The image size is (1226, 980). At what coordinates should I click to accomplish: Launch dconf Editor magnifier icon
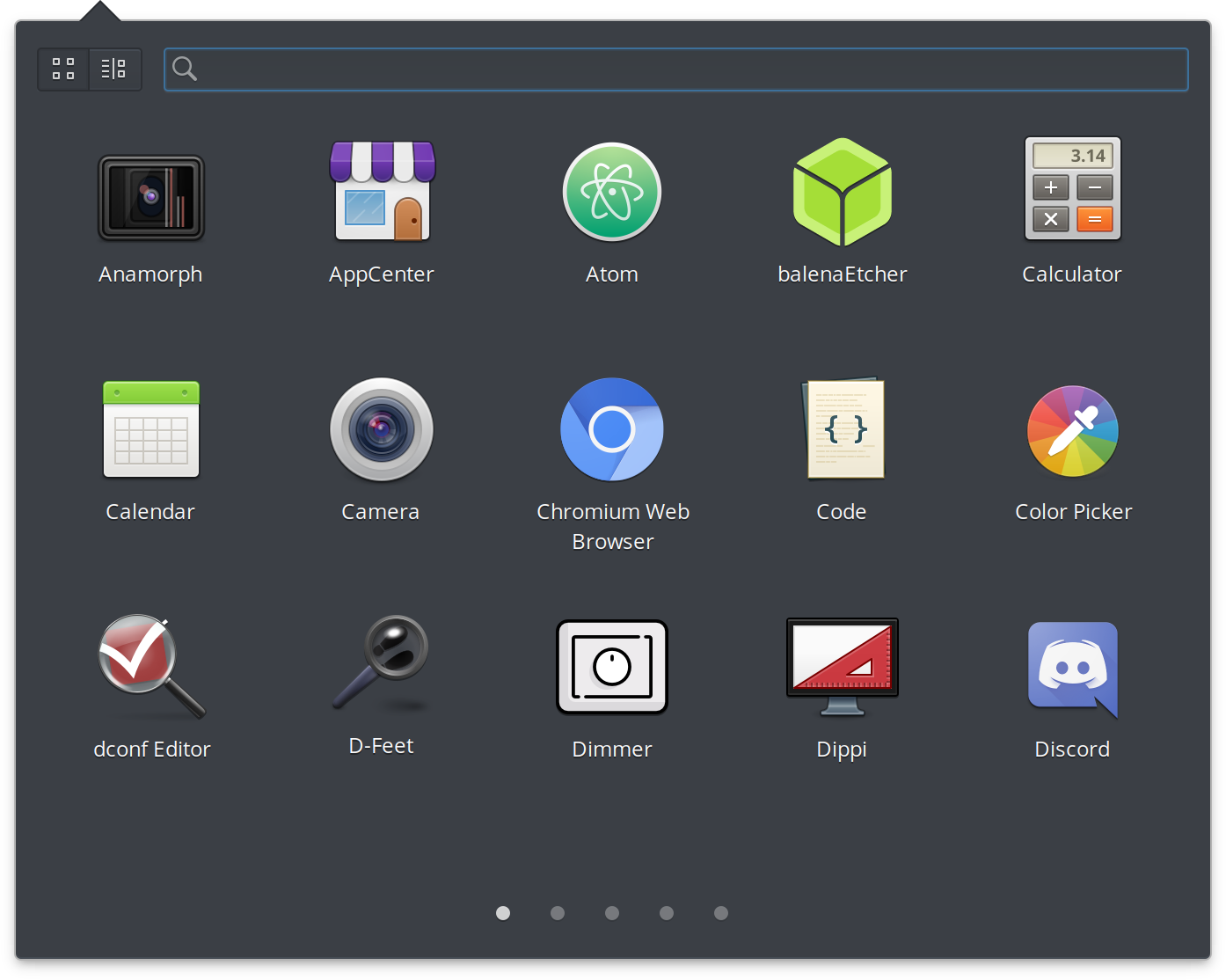151,666
